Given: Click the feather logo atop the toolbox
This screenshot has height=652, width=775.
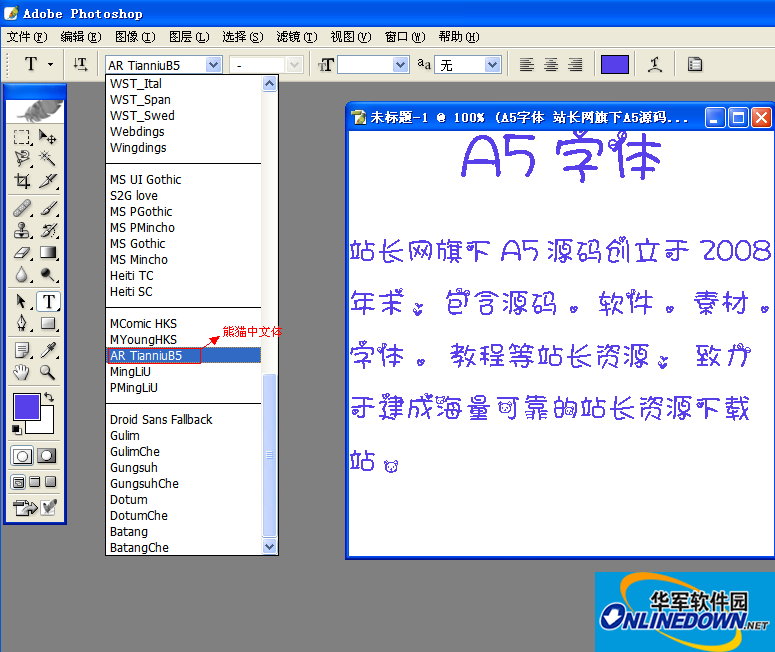Looking at the screenshot, I should point(35,111).
